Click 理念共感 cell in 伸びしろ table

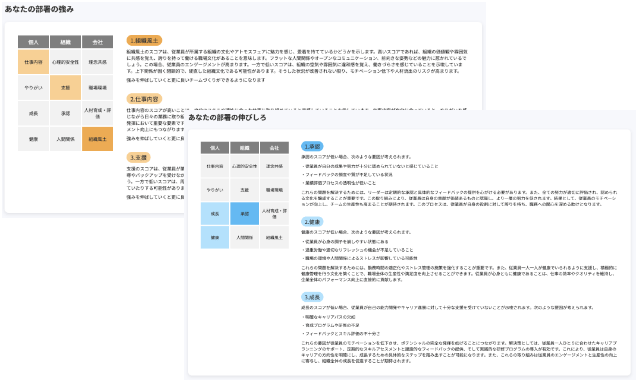[274, 166]
